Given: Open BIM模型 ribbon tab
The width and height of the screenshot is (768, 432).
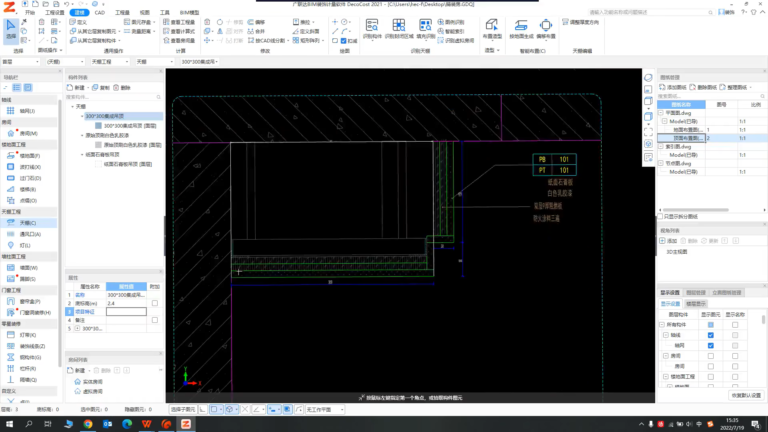Looking at the screenshot, I should [x=189, y=12].
